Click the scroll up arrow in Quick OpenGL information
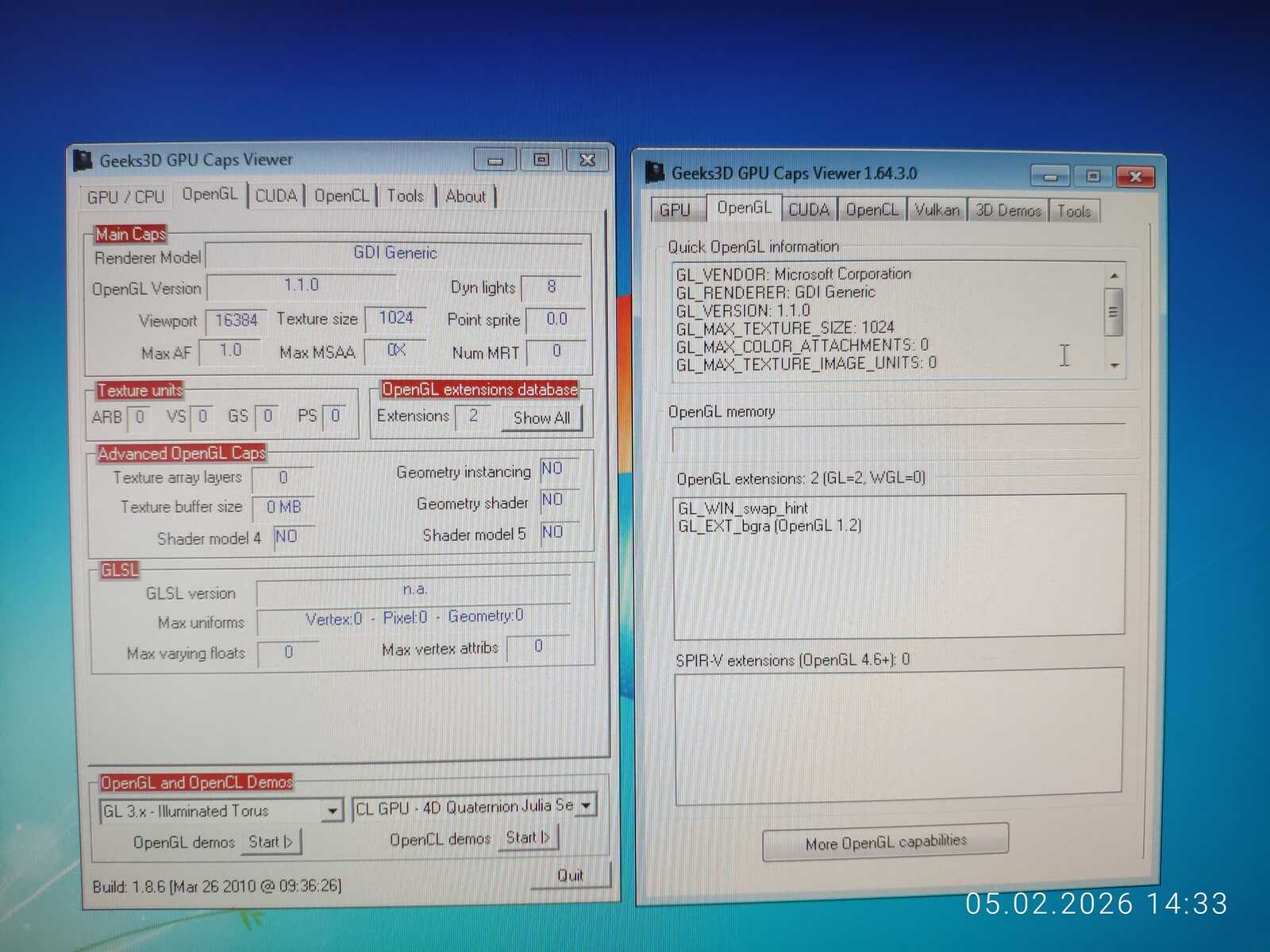Viewport: 1270px width, 952px height. (x=1114, y=275)
